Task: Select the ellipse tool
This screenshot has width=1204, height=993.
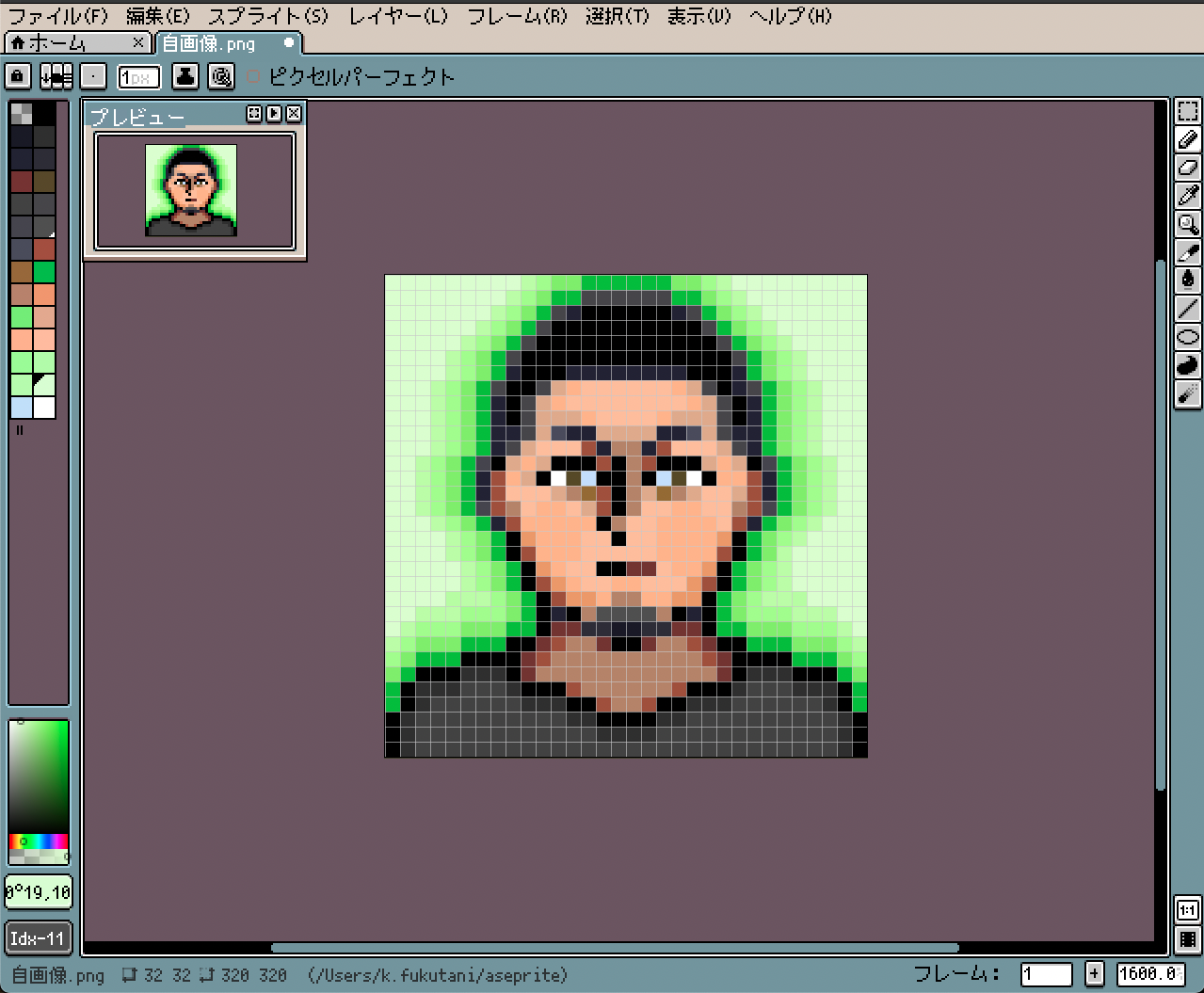Action: coord(1188,336)
